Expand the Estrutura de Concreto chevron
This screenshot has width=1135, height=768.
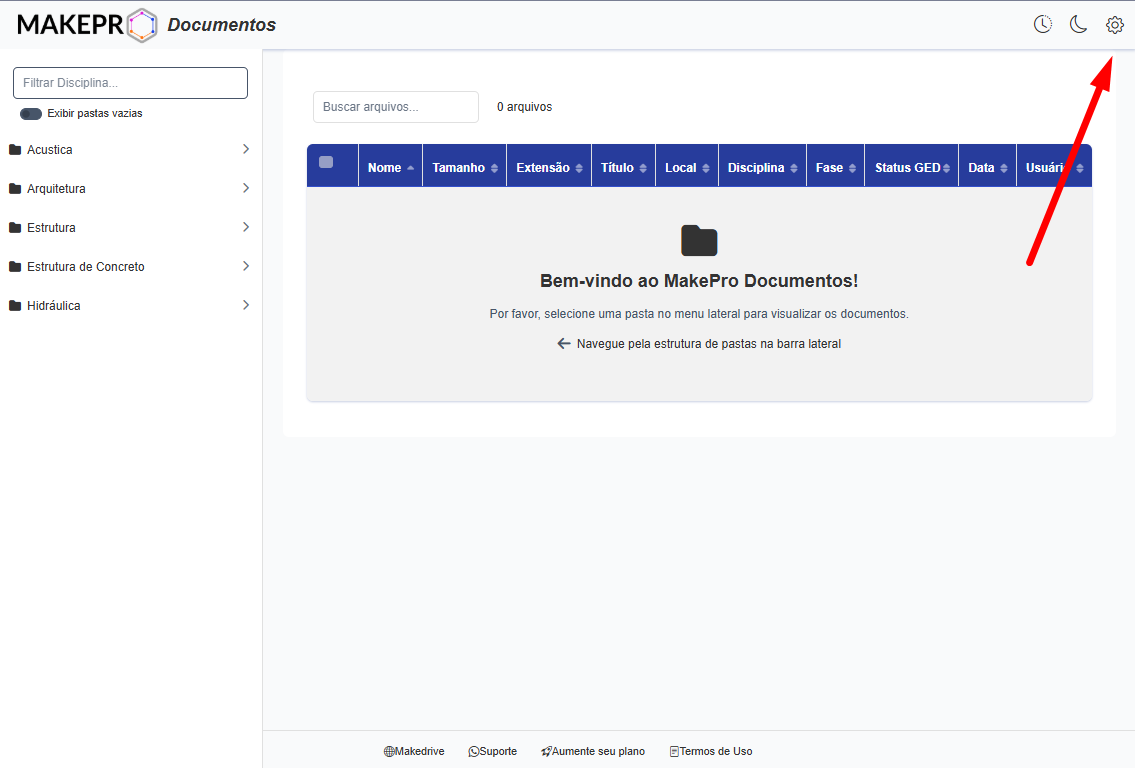(246, 266)
